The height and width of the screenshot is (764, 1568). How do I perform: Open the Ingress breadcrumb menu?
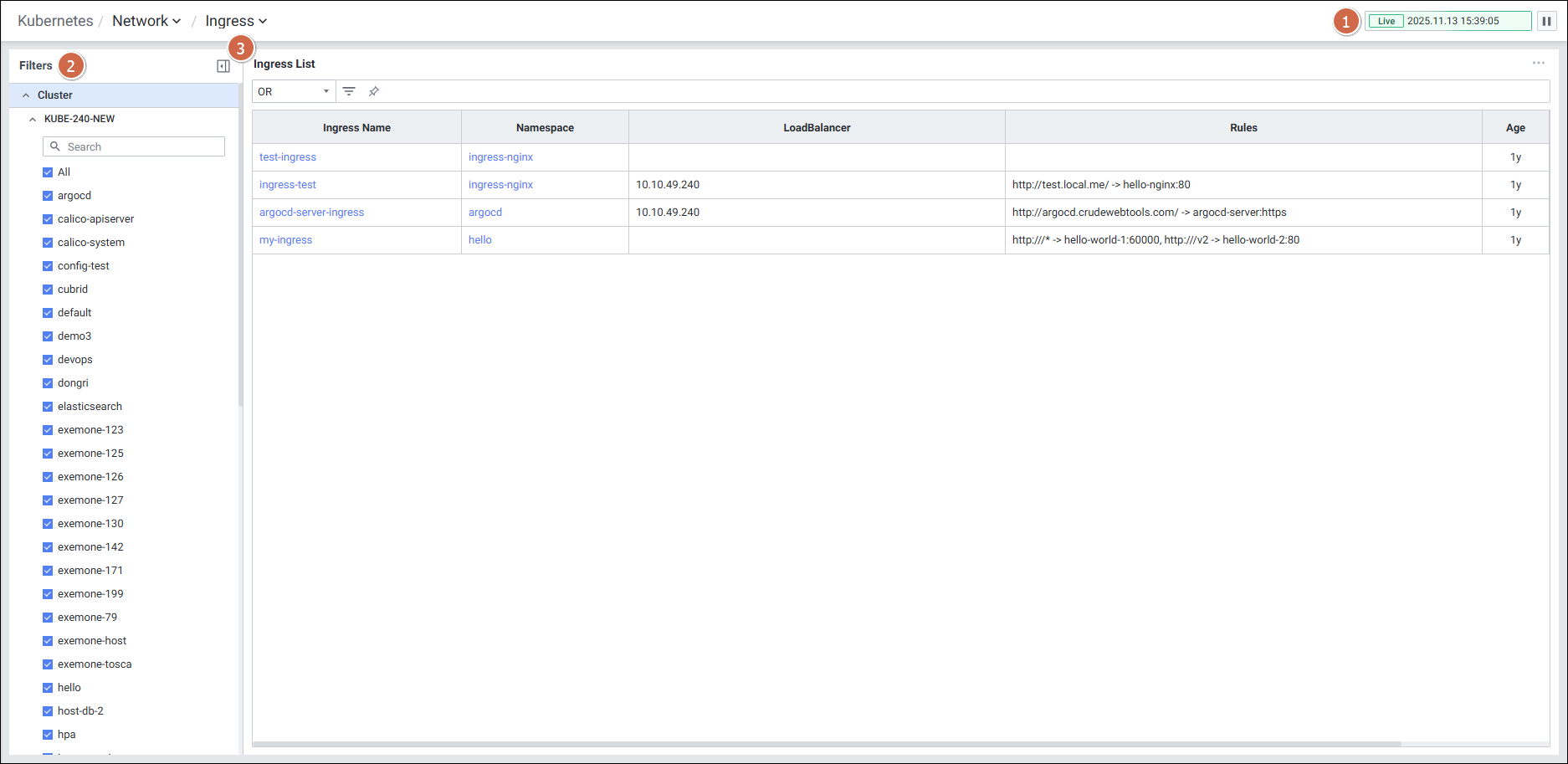tap(236, 21)
